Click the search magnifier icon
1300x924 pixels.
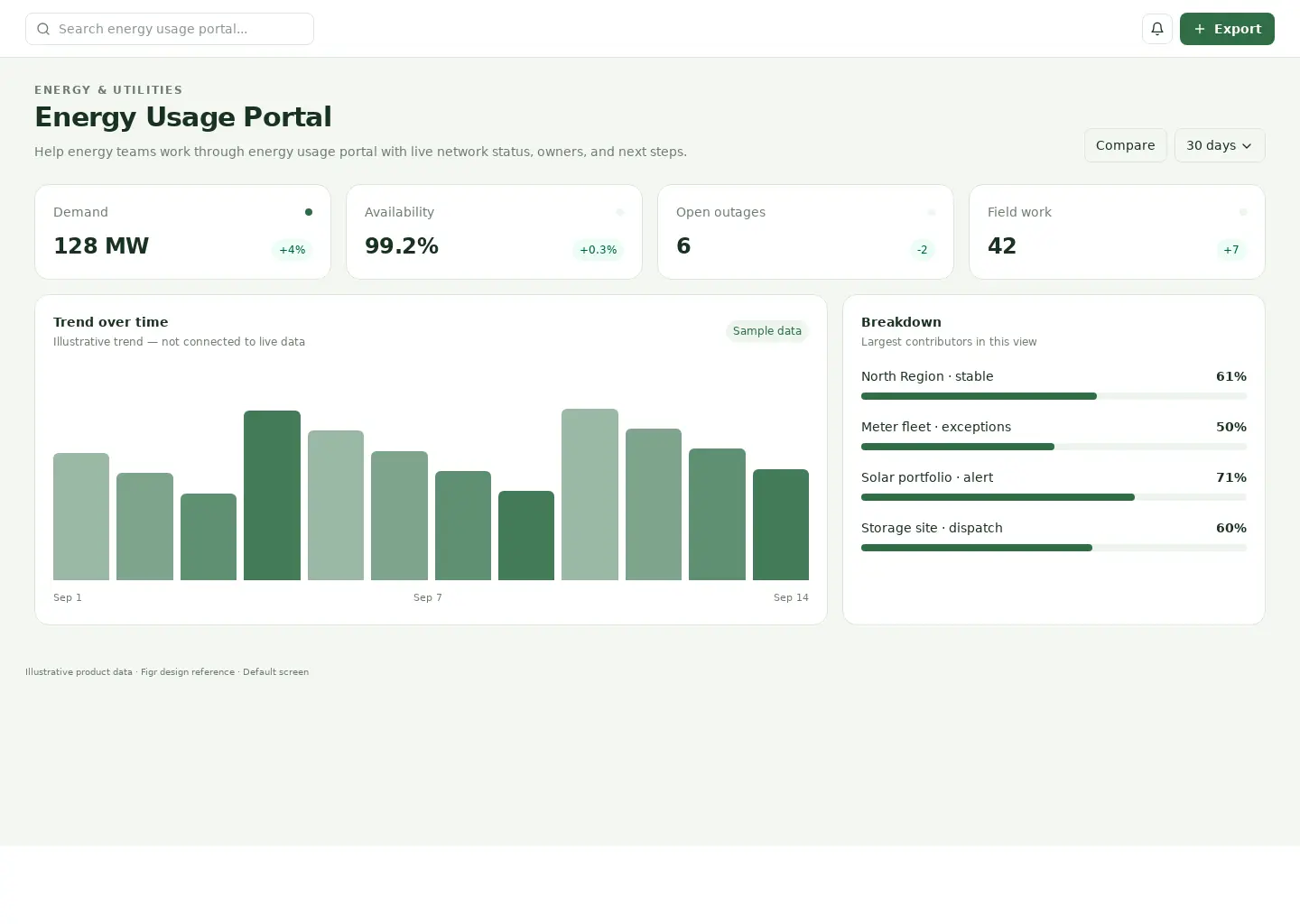[x=43, y=29]
